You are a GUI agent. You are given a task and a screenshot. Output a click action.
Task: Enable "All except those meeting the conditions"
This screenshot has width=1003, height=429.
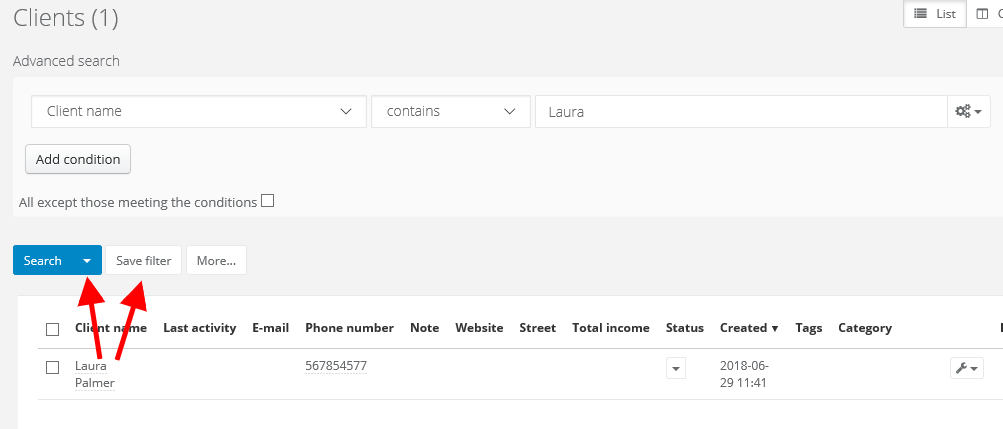coord(267,201)
